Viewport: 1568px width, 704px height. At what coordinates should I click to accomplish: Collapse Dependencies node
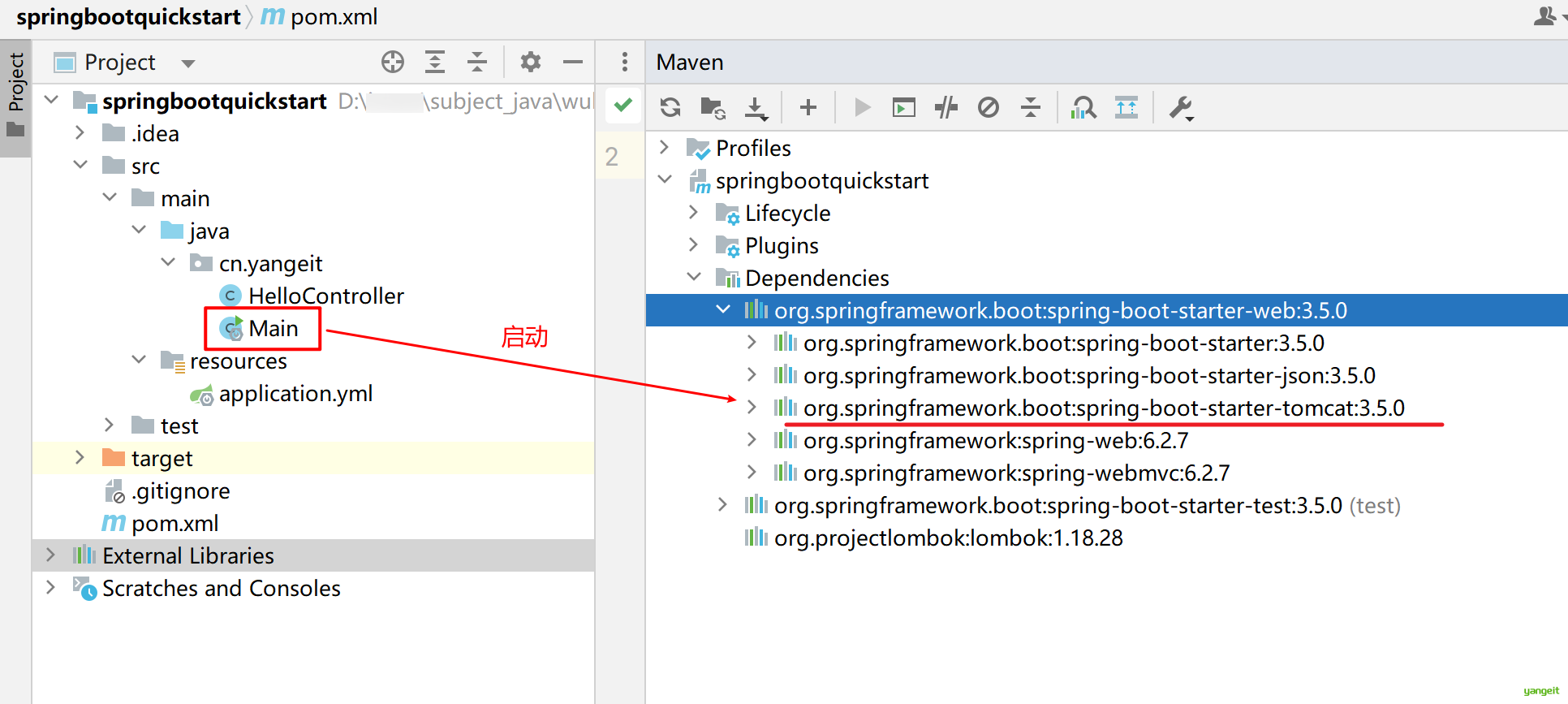(694, 277)
